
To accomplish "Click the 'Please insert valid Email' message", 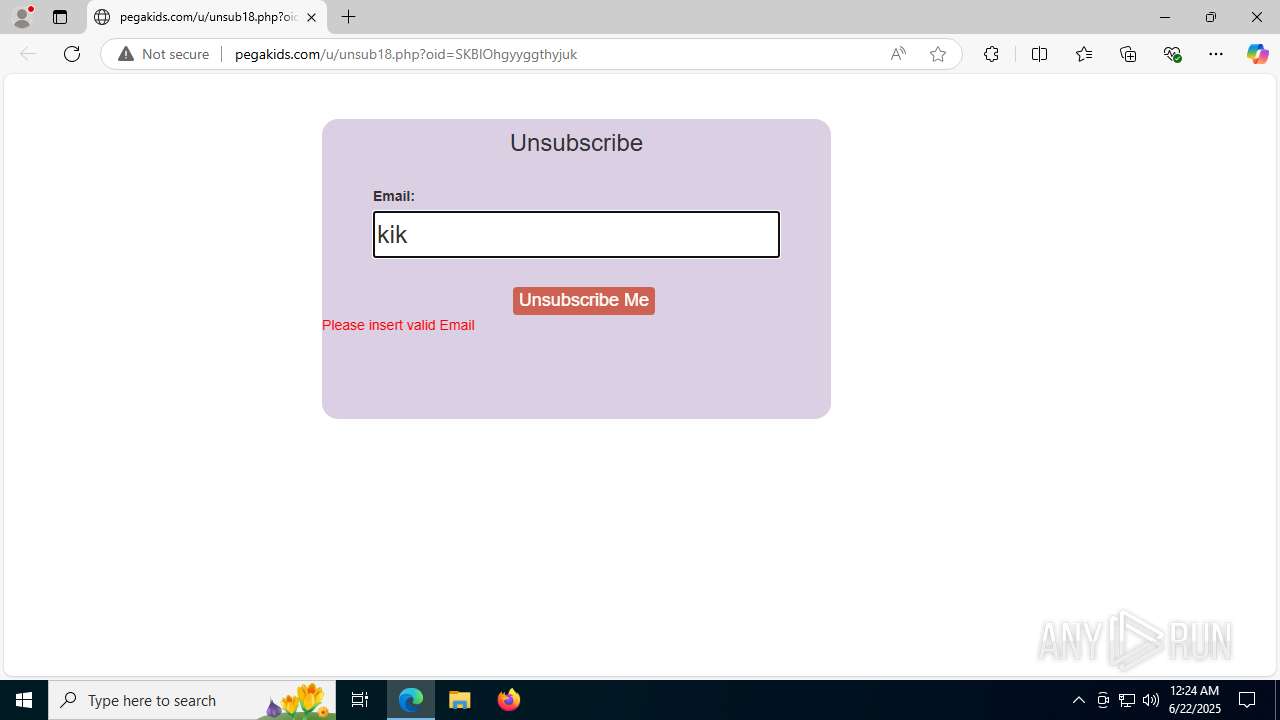I will [398, 325].
